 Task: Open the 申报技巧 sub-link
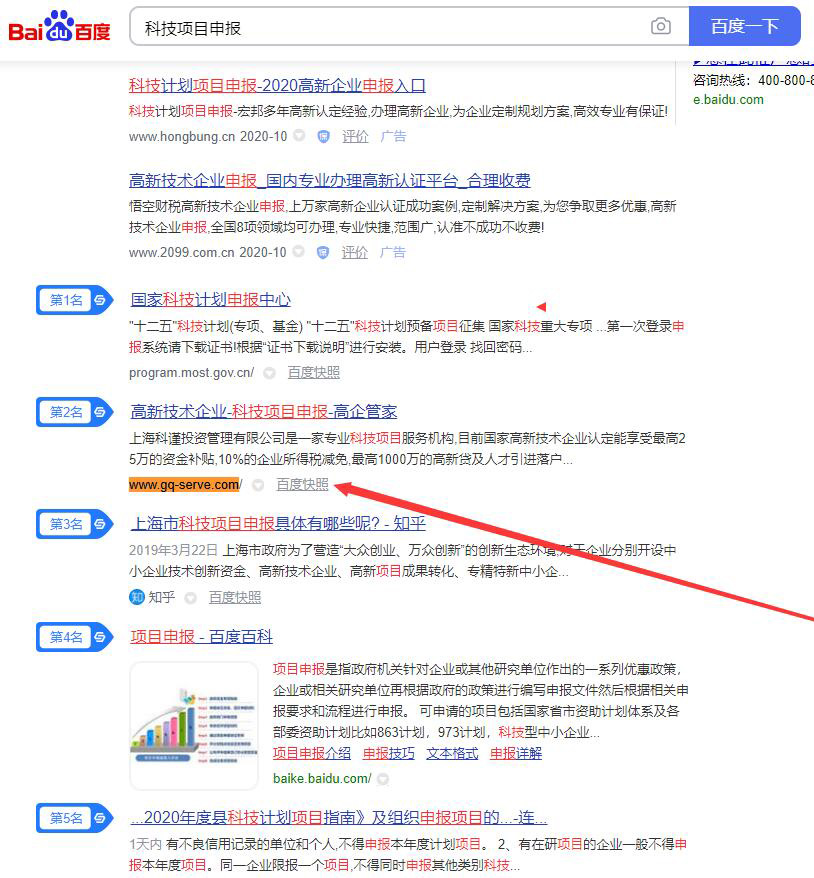pos(389,753)
